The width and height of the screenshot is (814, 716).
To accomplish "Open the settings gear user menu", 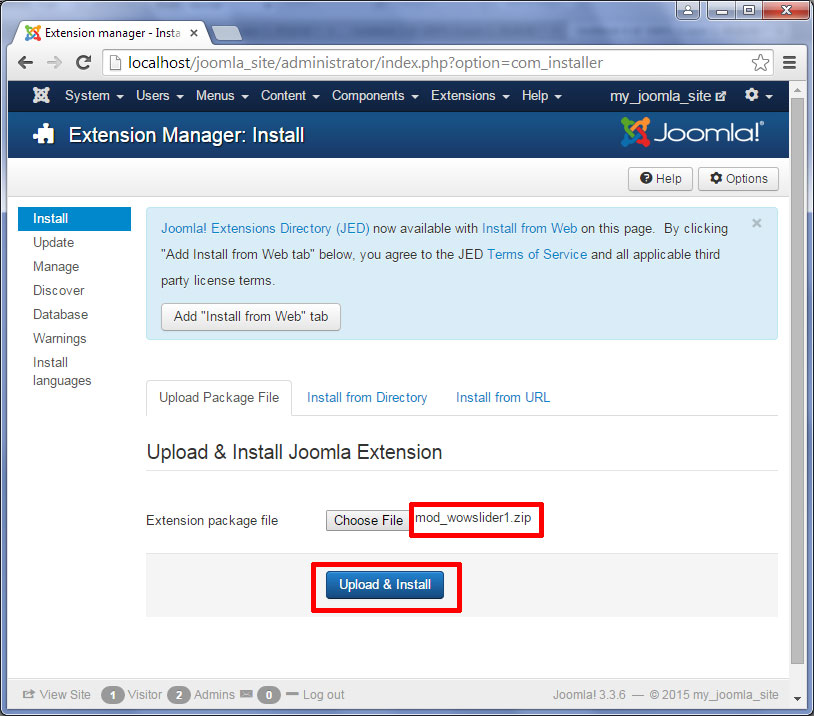I will pos(758,95).
